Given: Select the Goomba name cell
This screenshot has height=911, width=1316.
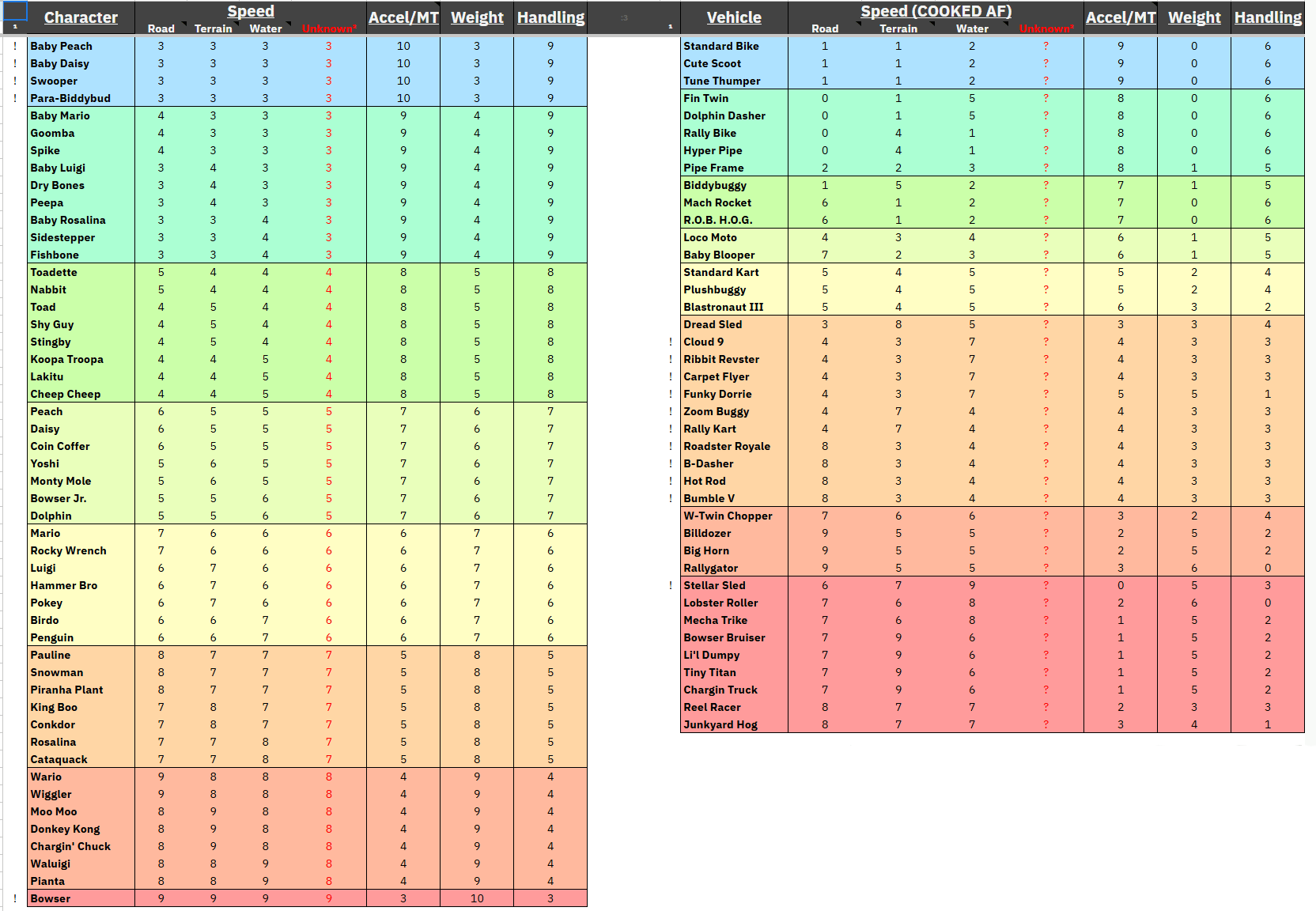Looking at the screenshot, I should click(81, 133).
